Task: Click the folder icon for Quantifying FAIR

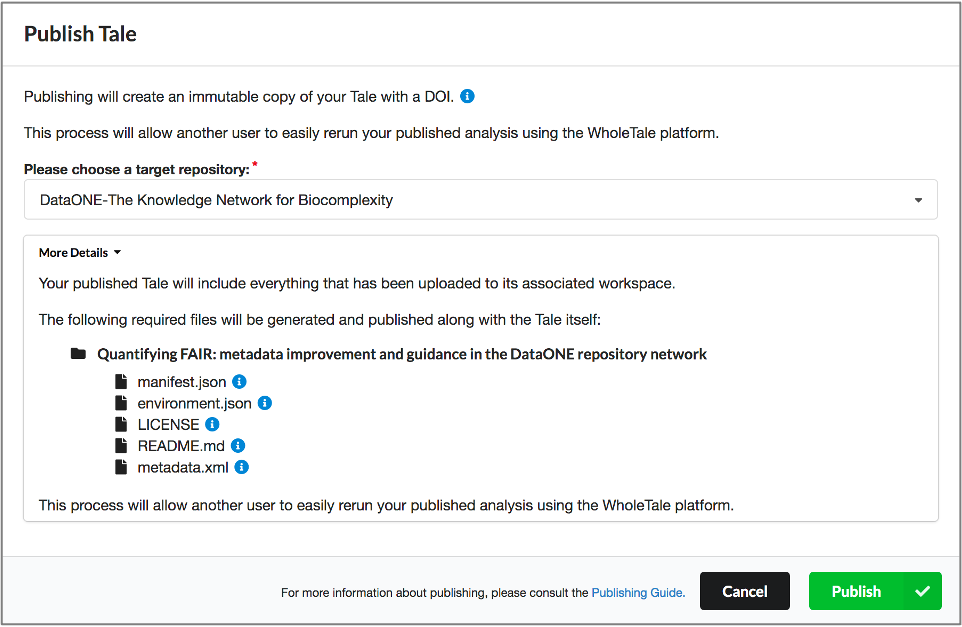Action: 78,354
